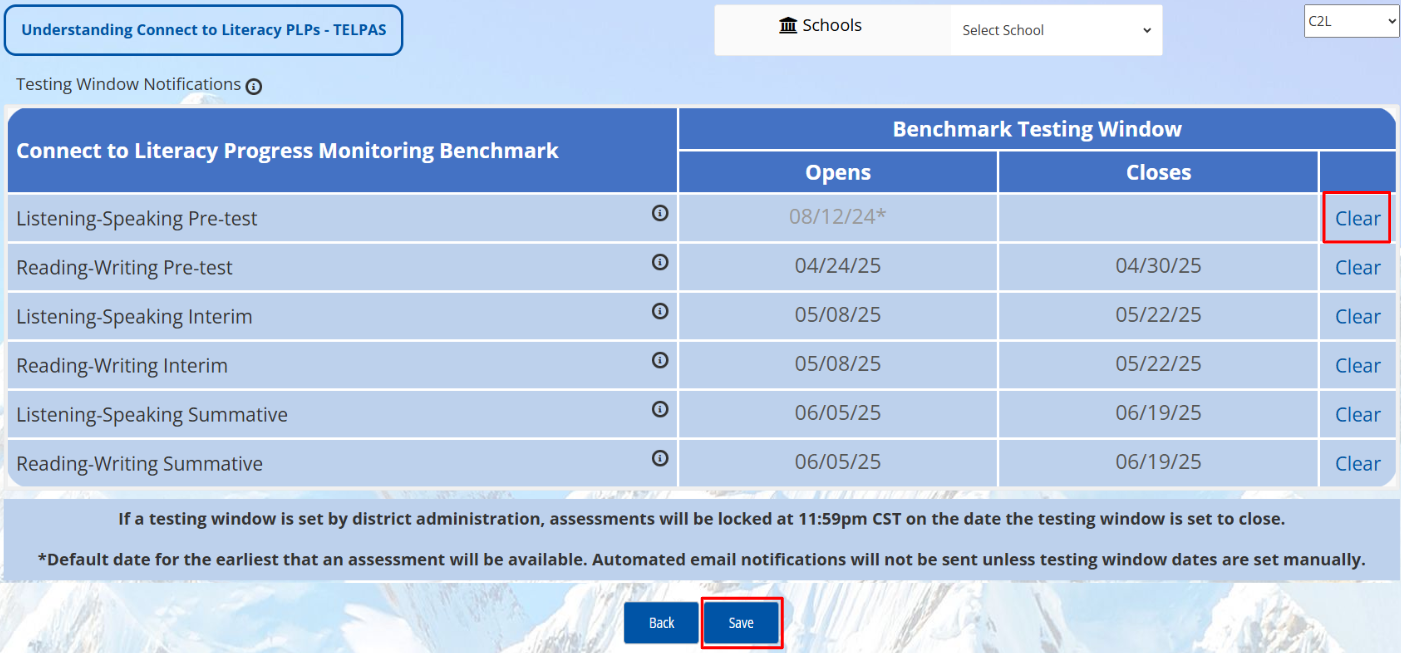Viewport: 1401px width, 653px height.
Task: Edit Reading-Writing Pre-test closes date 04/30/25
Action: click(x=1158, y=267)
